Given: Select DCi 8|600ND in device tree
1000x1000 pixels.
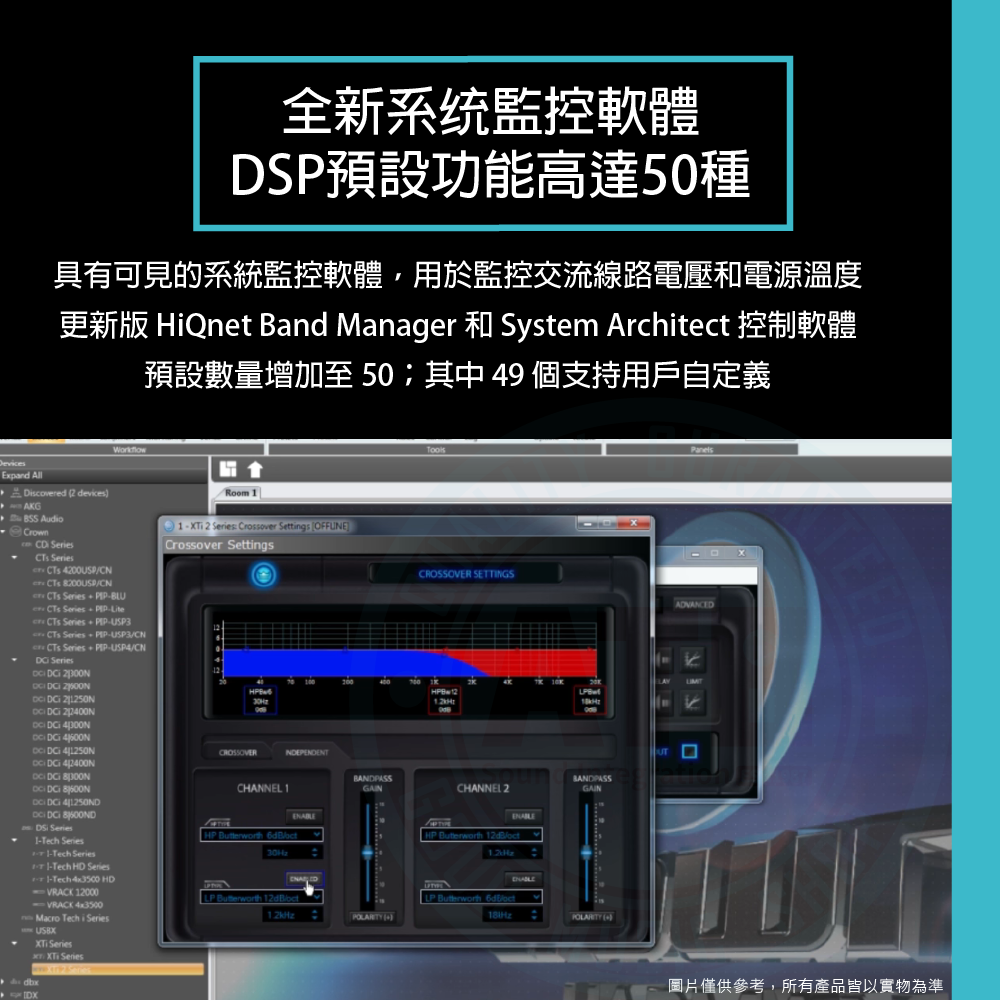Looking at the screenshot, I should [71, 815].
